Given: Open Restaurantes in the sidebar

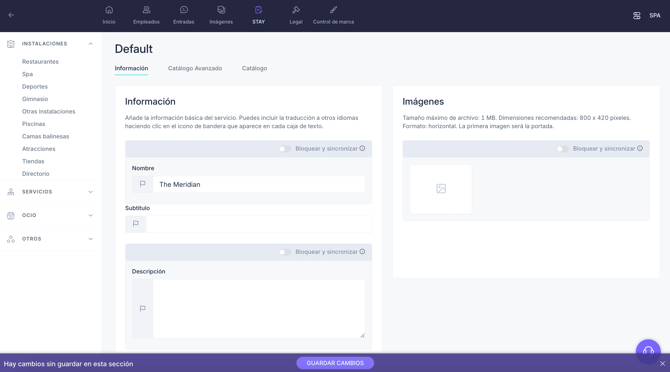Looking at the screenshot, I should tap(40, 62).
